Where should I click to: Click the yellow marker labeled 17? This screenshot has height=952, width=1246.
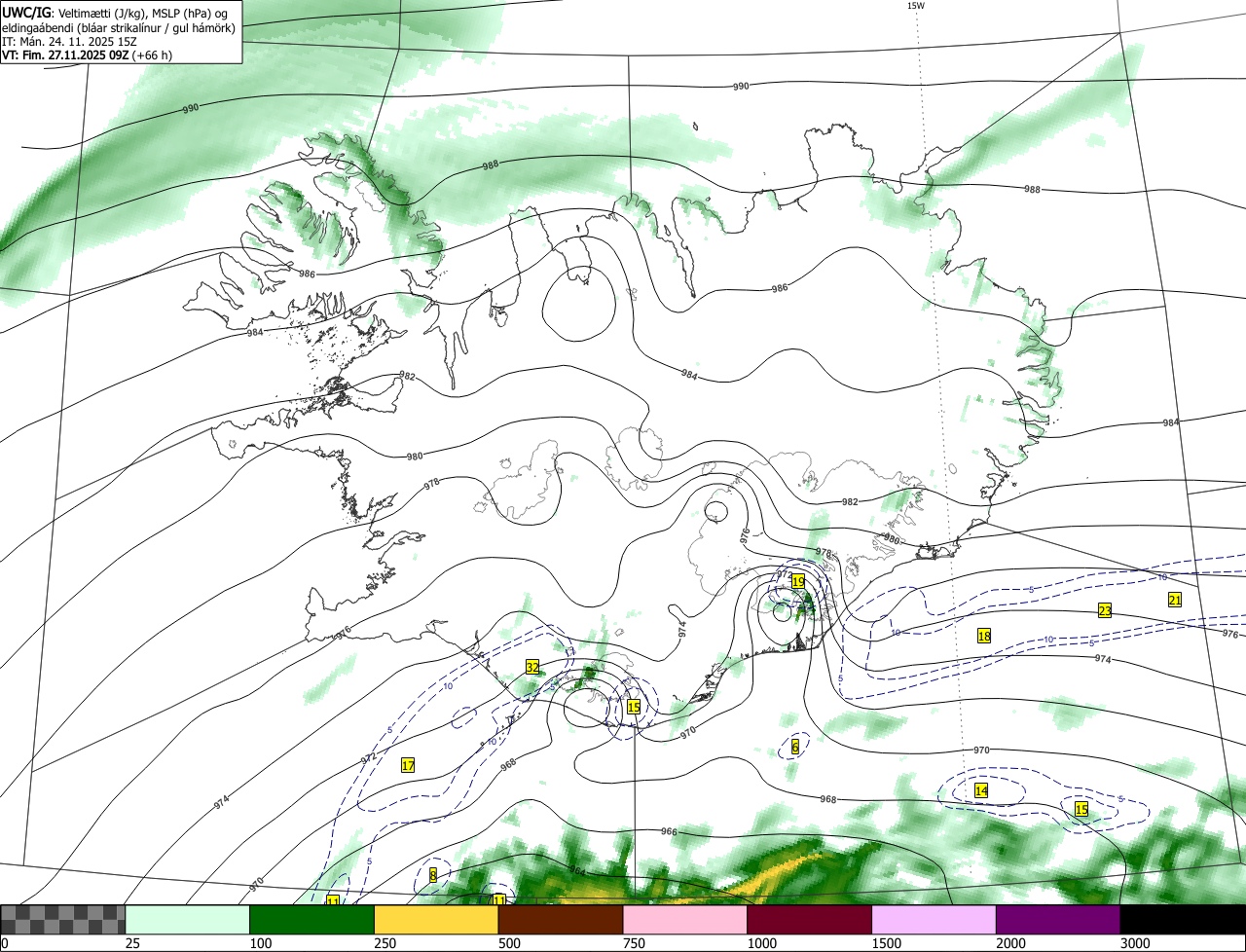pos(408,765)
